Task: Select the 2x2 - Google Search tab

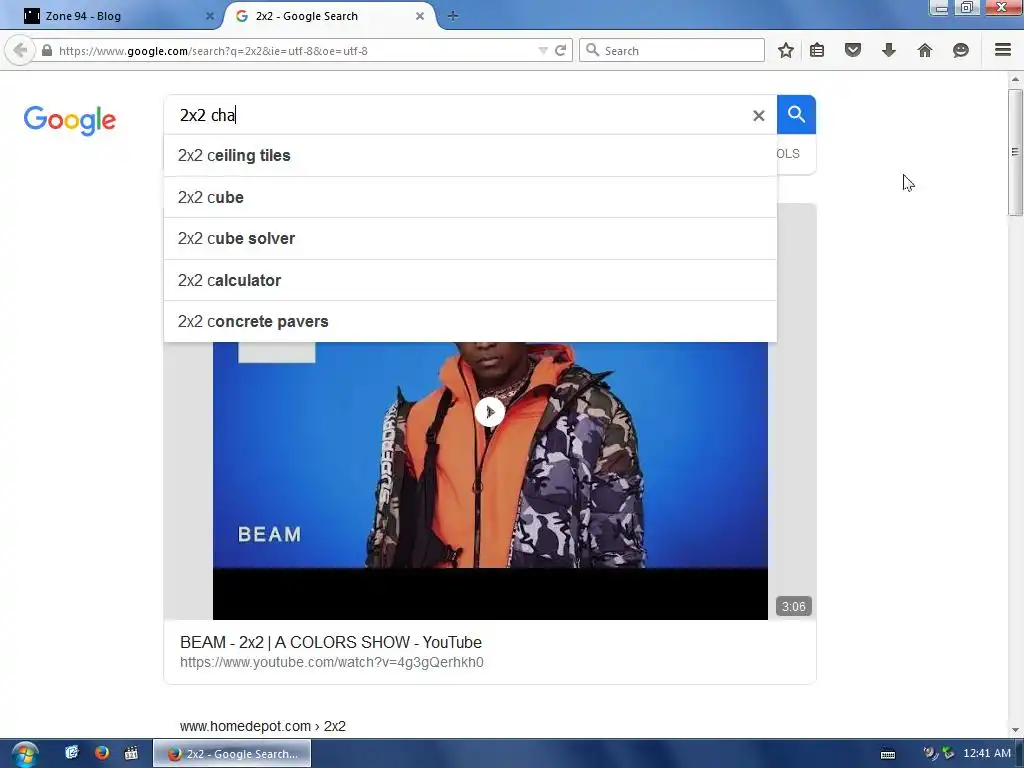Action: point(330,16)
